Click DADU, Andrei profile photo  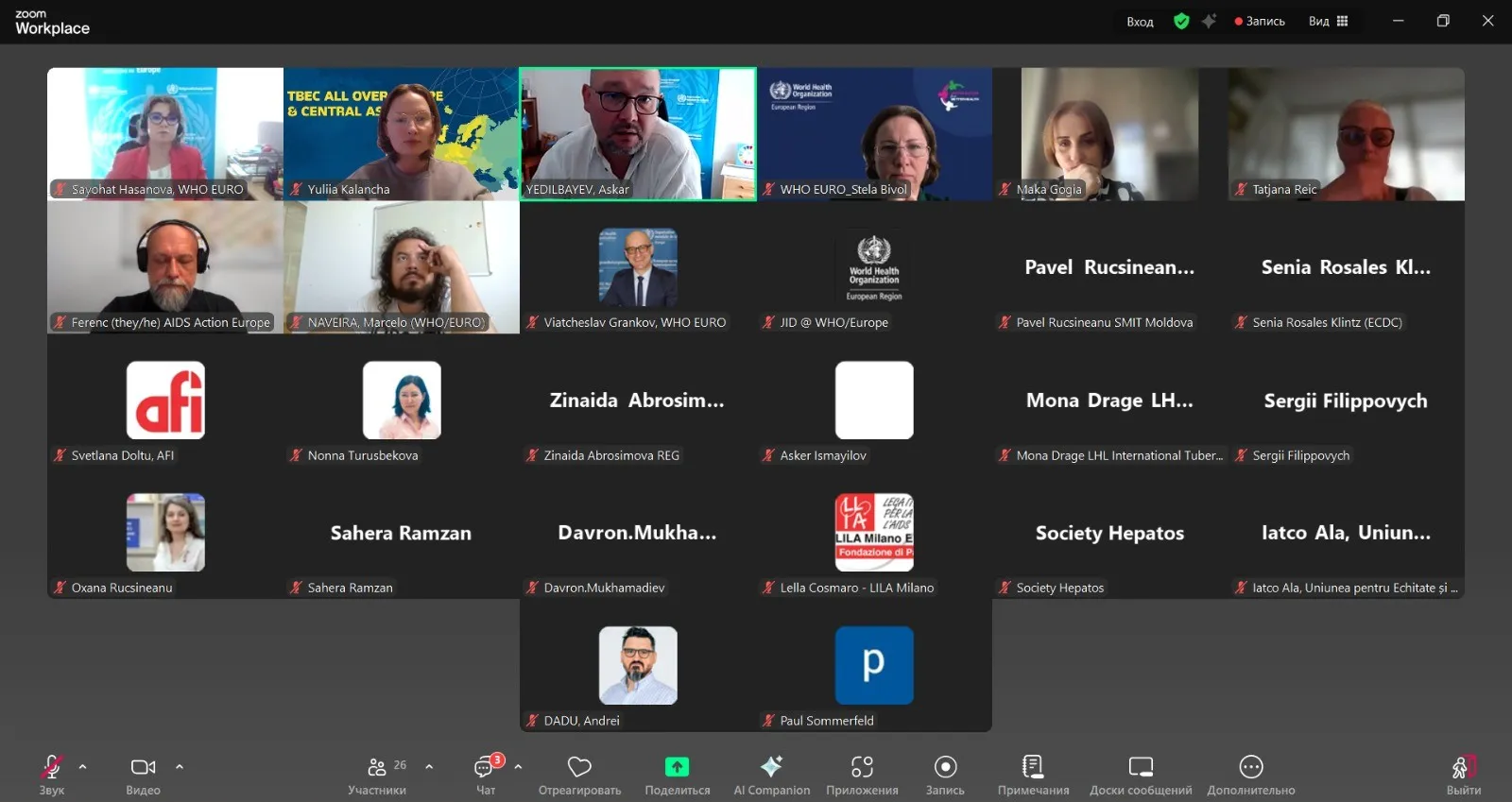(x=638, y=666)
